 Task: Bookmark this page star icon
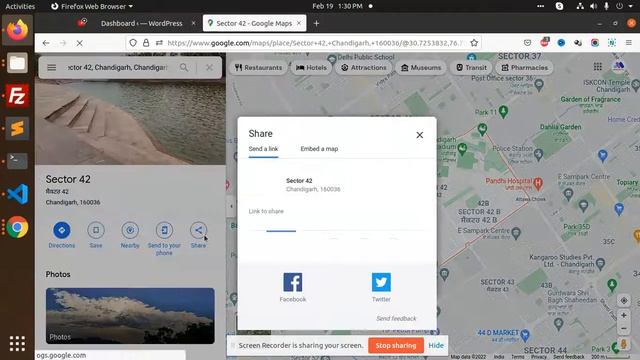tap(474, 43)
